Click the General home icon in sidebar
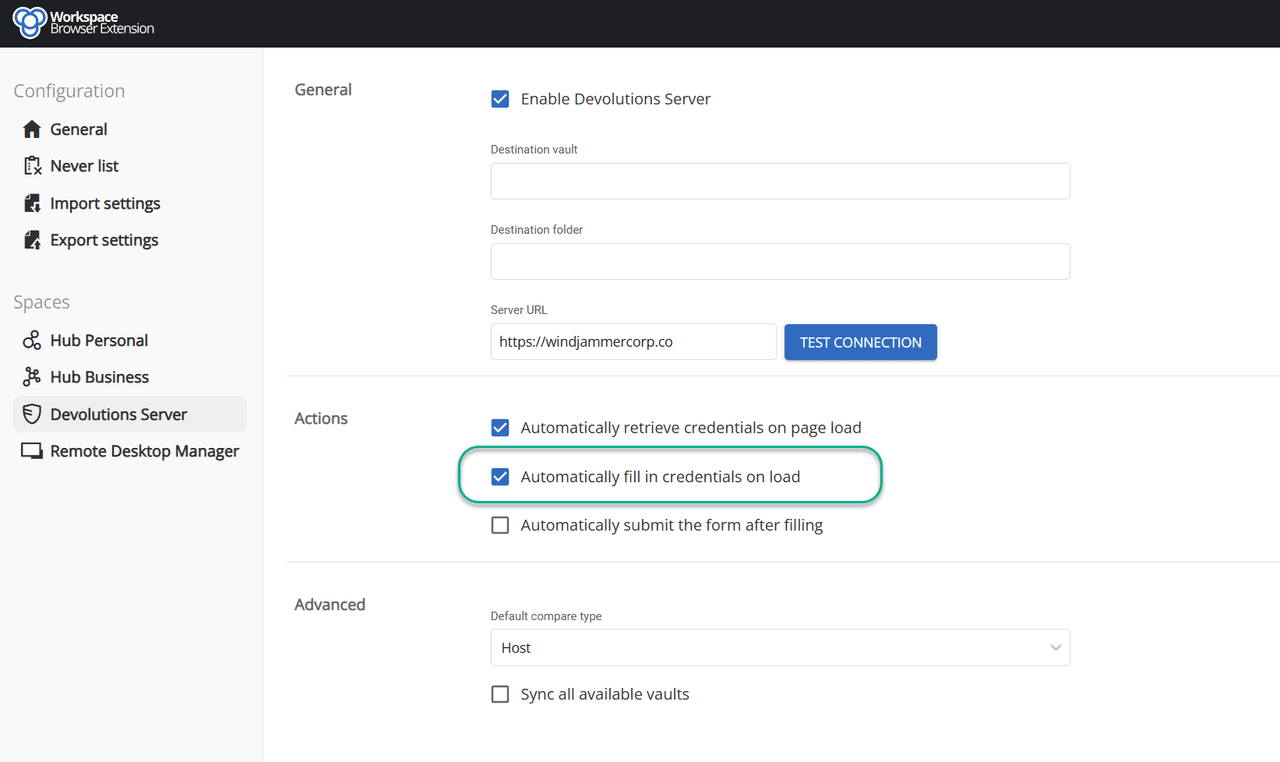Viewport: 1280px width, 762px height. (x=32, y=129)
